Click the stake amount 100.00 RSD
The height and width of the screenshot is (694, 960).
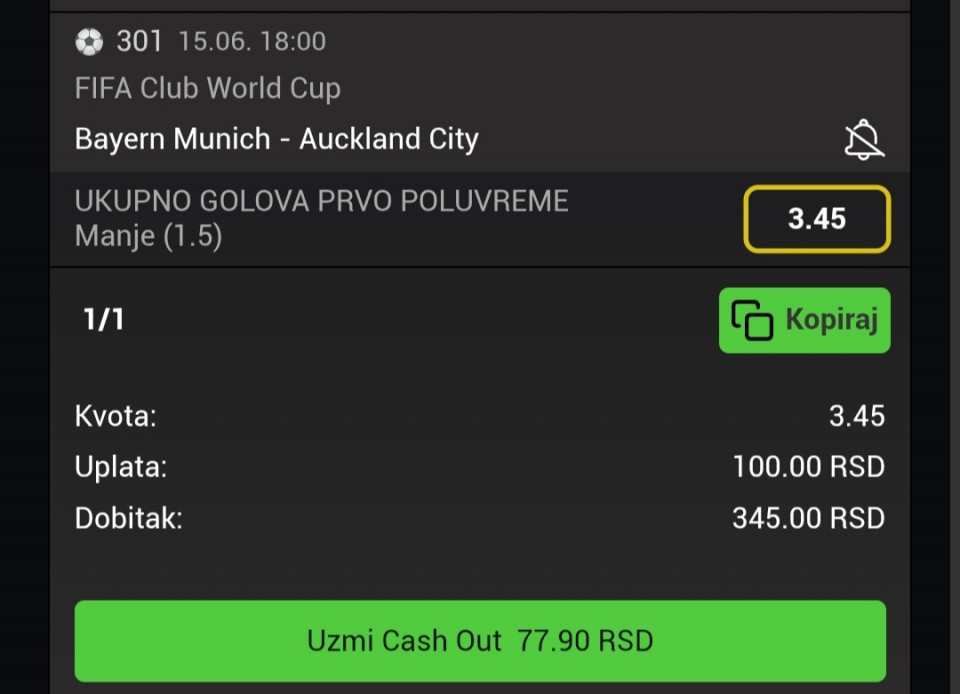(809, 467)
